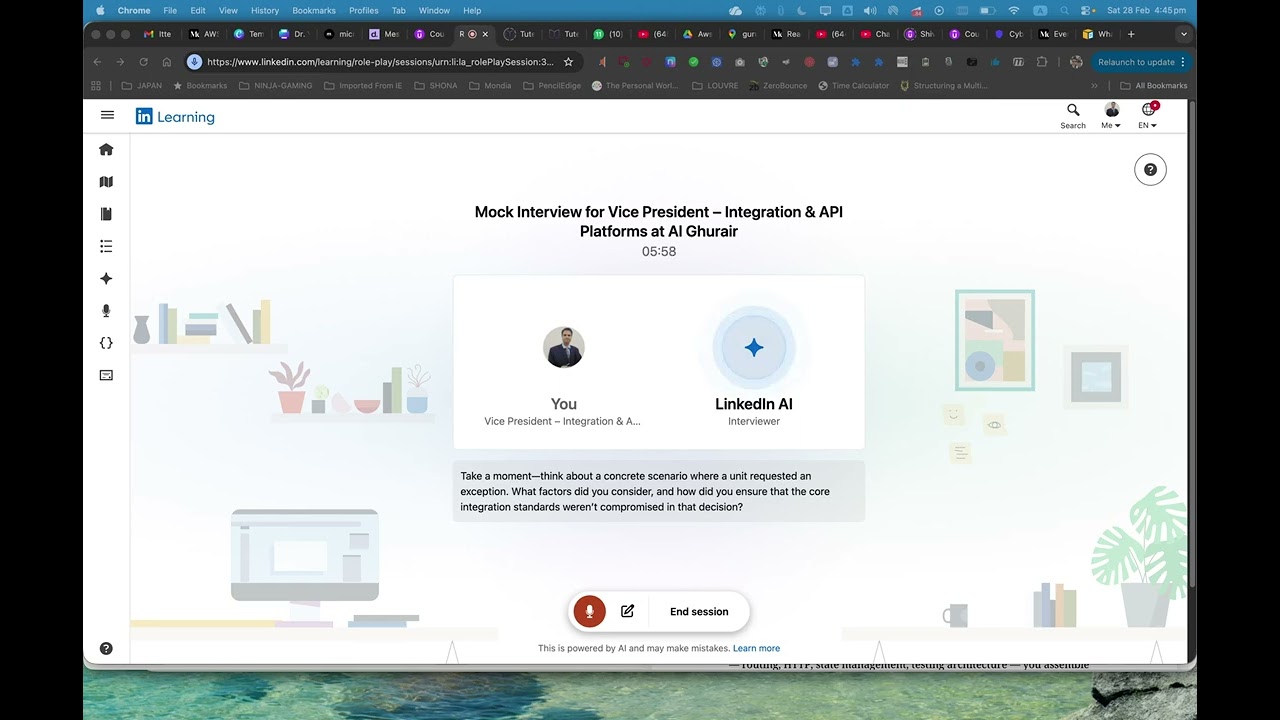Open the hamburger navigation menu

[x=107, y=115]
